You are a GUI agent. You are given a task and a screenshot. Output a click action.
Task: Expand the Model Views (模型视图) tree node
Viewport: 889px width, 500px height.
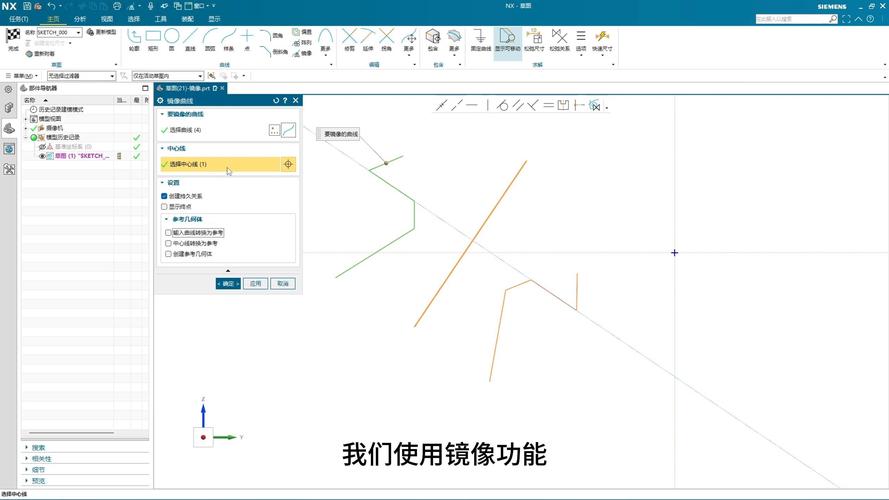[26, 119]
